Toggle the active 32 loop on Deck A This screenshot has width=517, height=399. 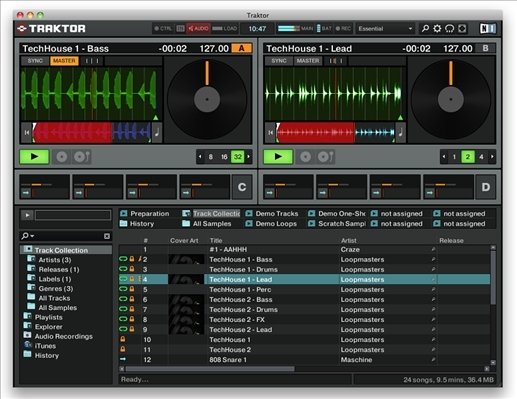238,157
